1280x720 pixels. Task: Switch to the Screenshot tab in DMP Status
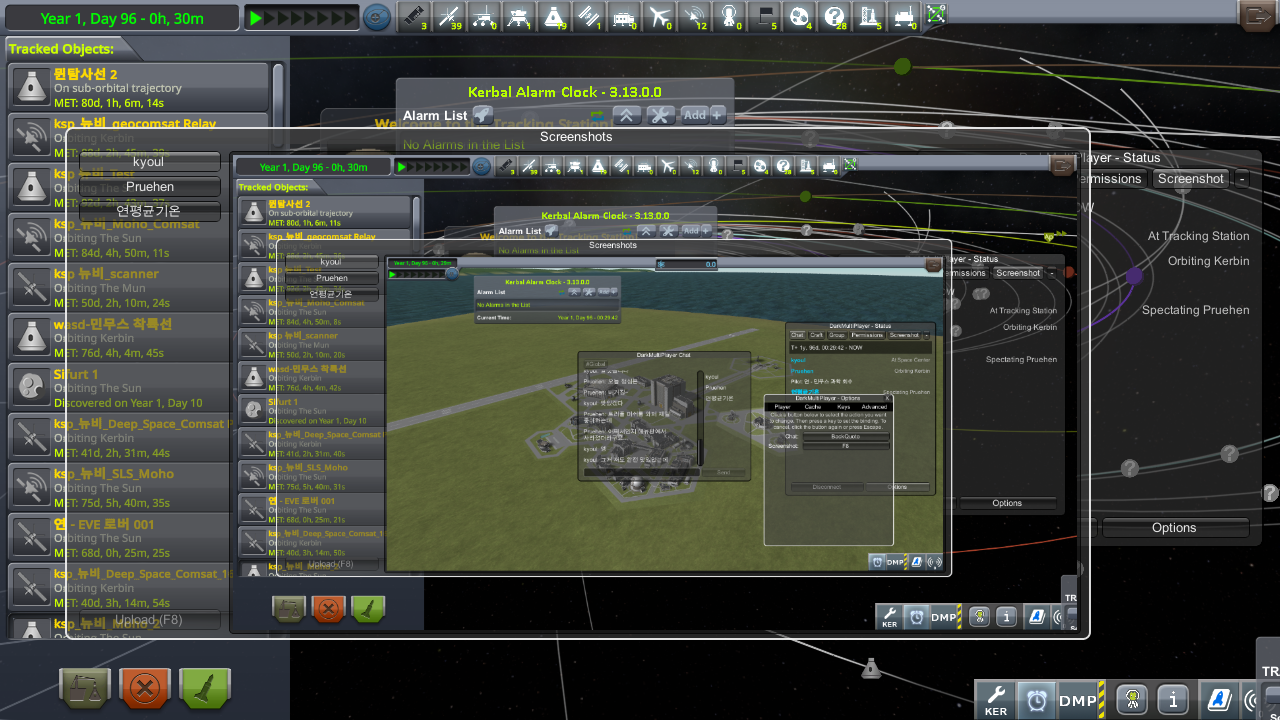click(1190, 179)
